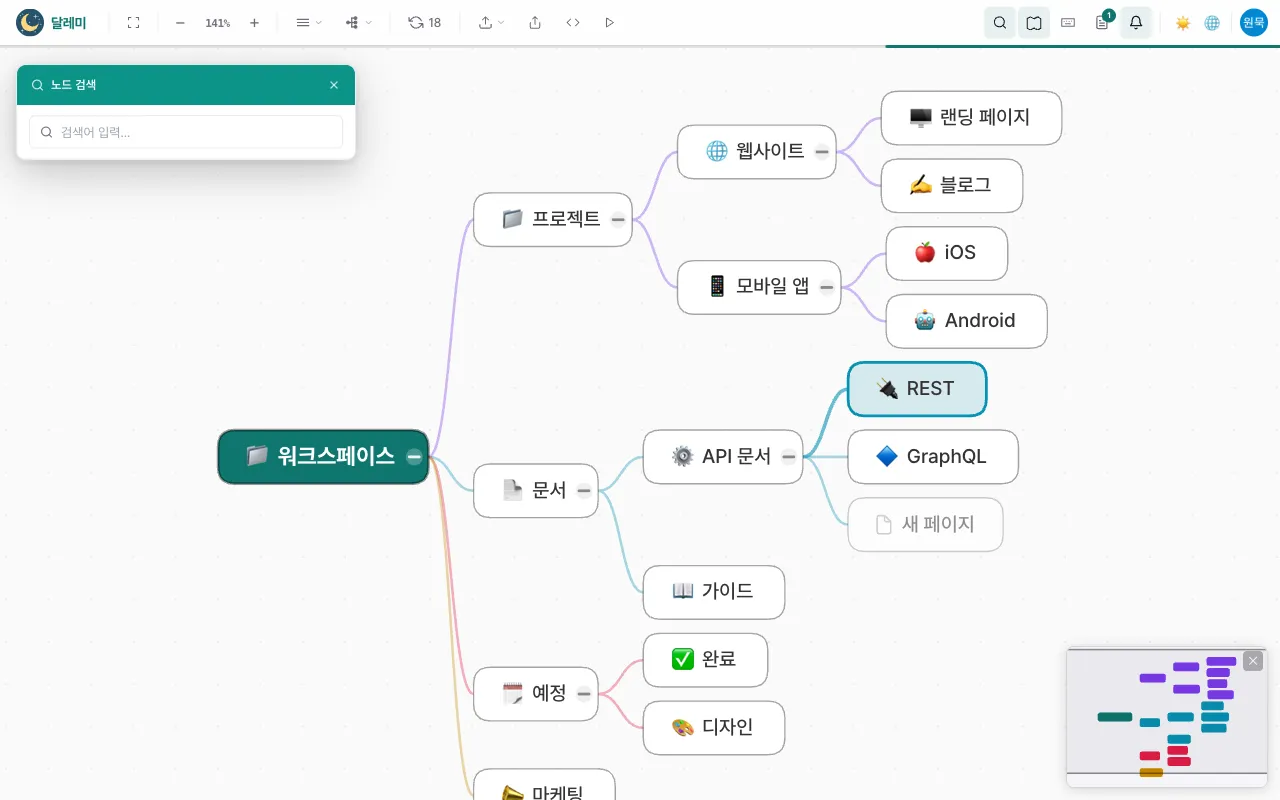Collapse the 모바일 앱 node children
The width and height of the screenshot is (1280, 800).
tap(827, 287)
